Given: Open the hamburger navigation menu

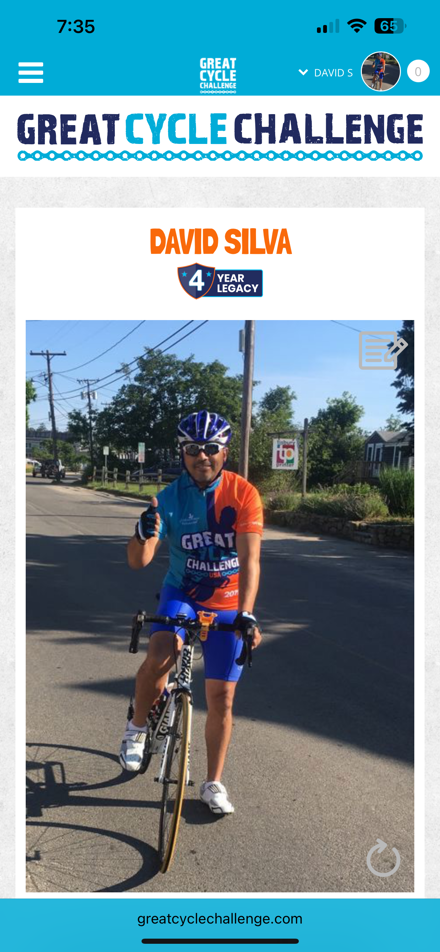Looking at the screenshot, I should (x=30, y=73).
